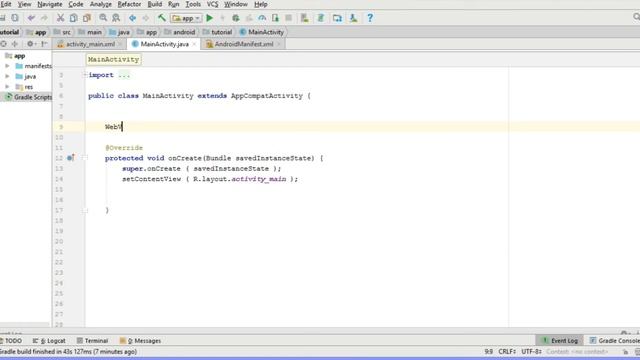
Task: Open the Run menu
Action: [x=173, y=4]
